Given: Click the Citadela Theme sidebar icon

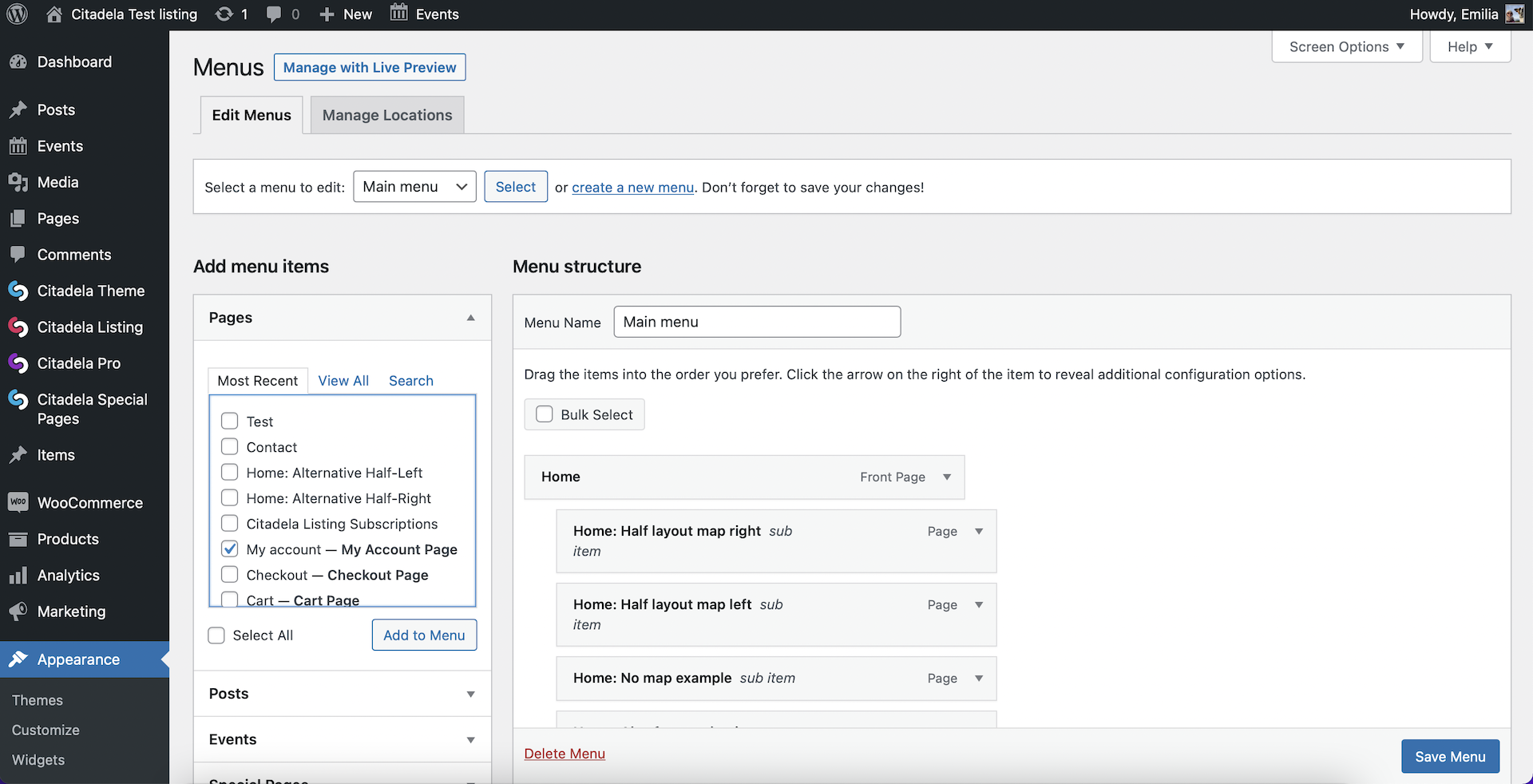Looking at the screenshot, I should tap(18, 291).
